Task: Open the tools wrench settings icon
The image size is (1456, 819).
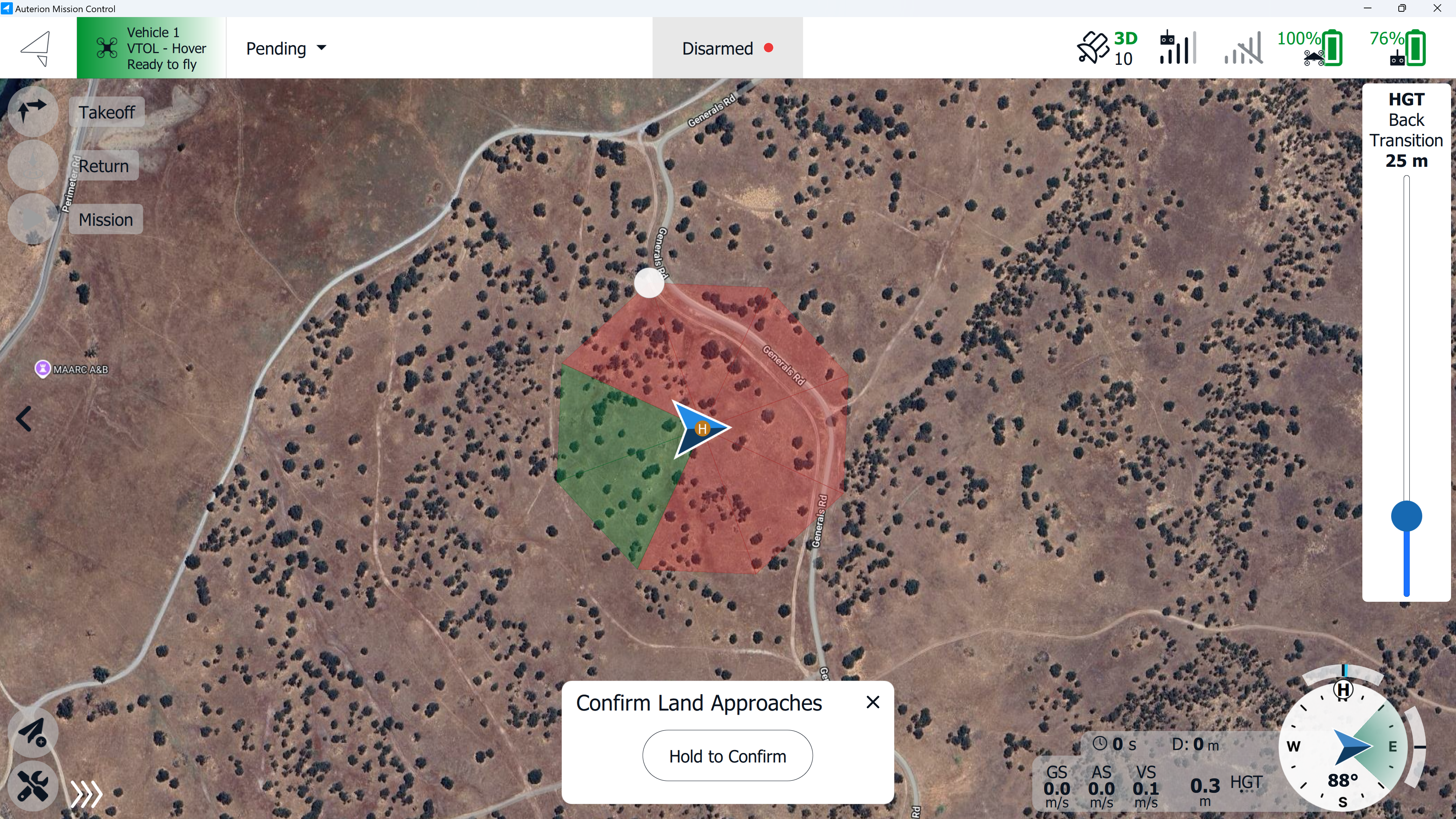Action: pyautogui.click(x=33, y=786)
